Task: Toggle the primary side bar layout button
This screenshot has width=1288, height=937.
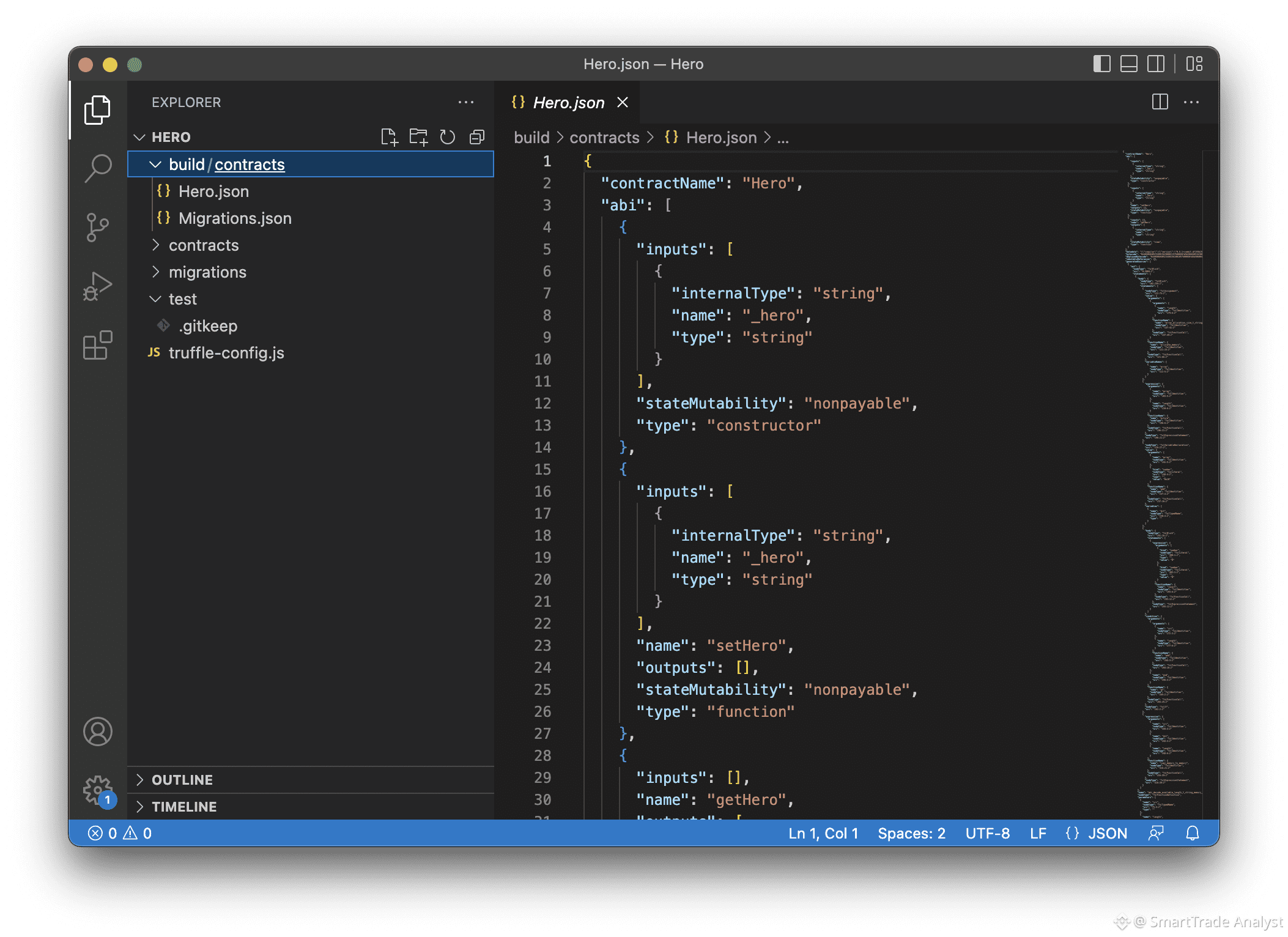Action: [1101, 64]
